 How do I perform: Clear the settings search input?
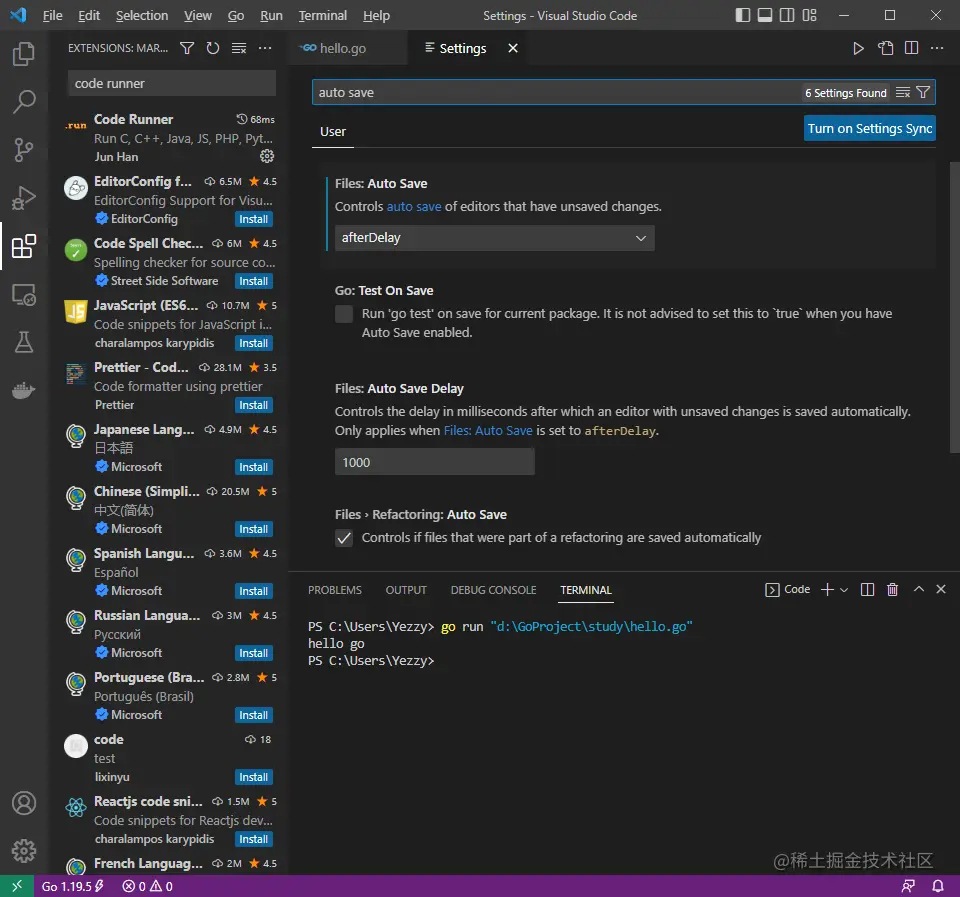(902, 92)
